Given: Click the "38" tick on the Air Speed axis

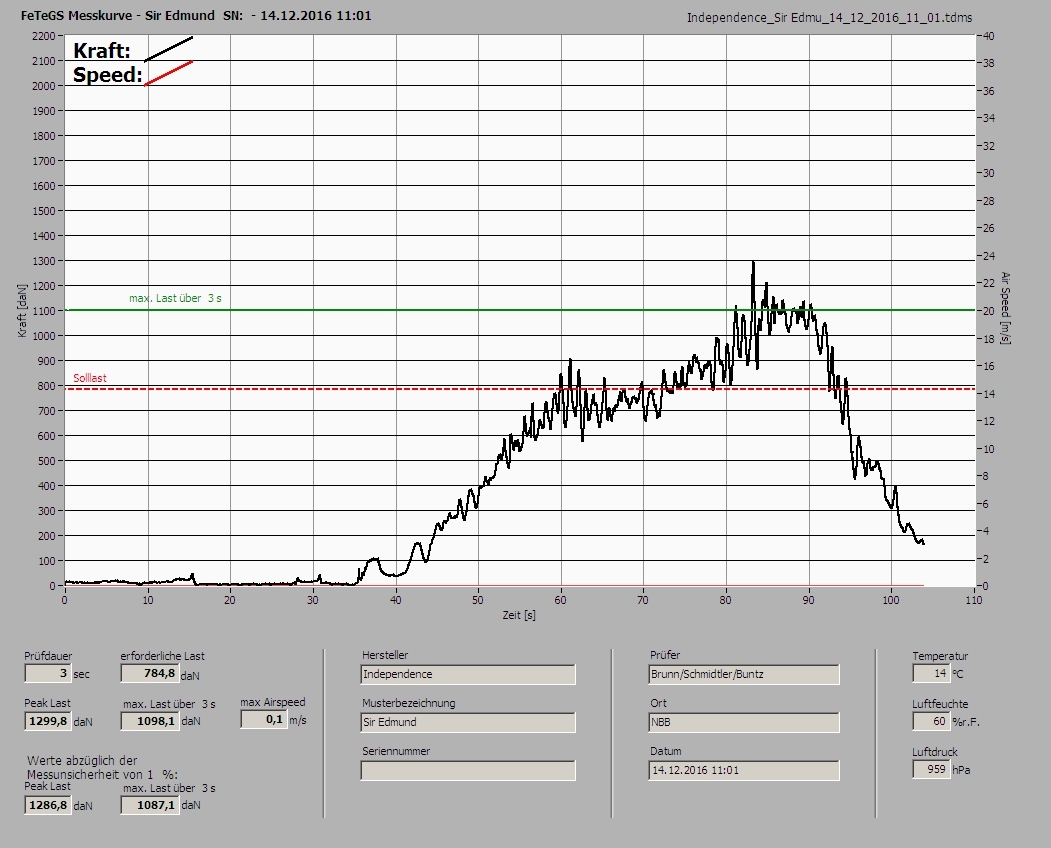Looking at the screenshot, I should tap(989, 63).
